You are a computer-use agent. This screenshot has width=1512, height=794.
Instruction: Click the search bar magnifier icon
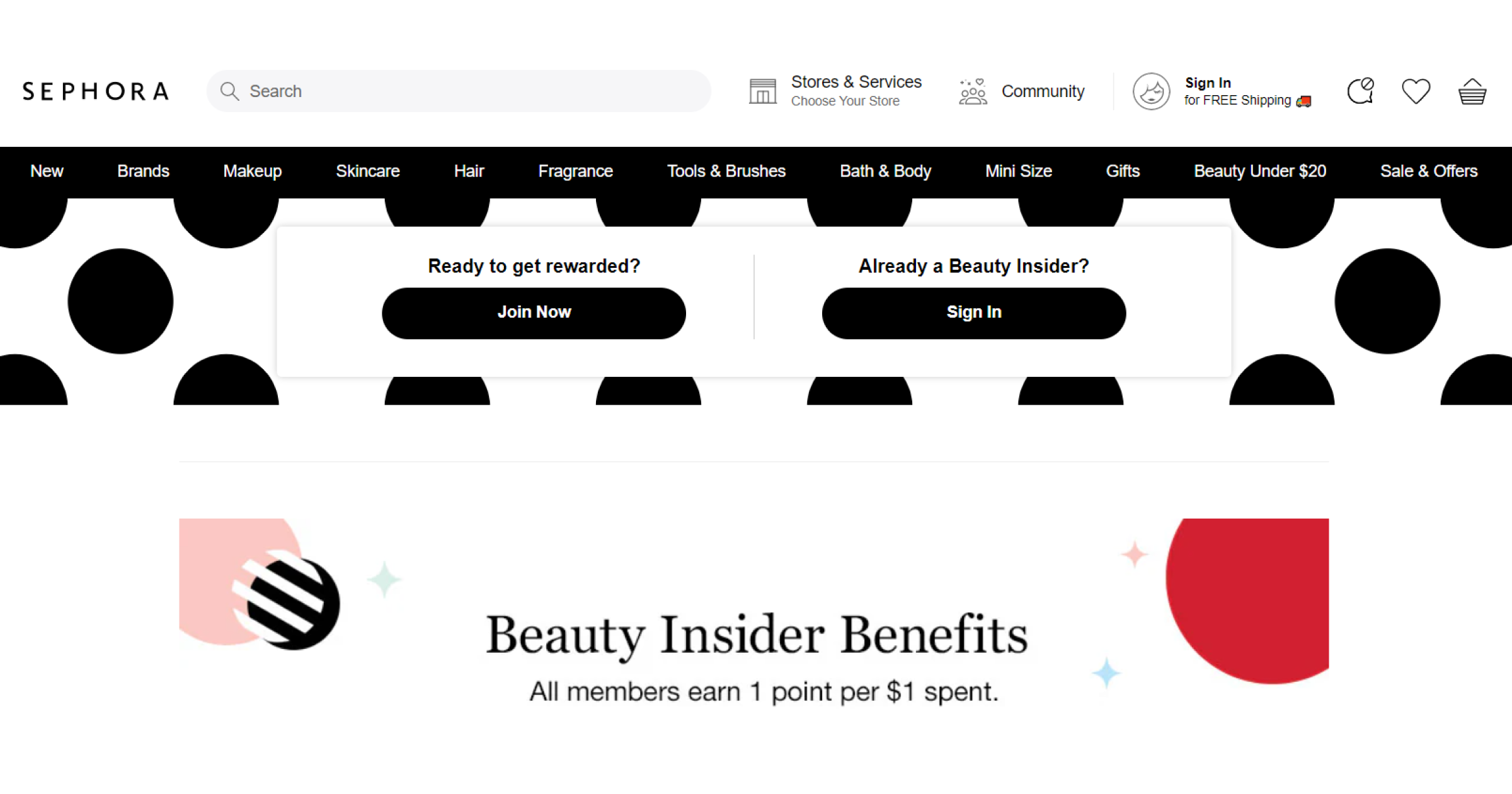click(231, 91)
